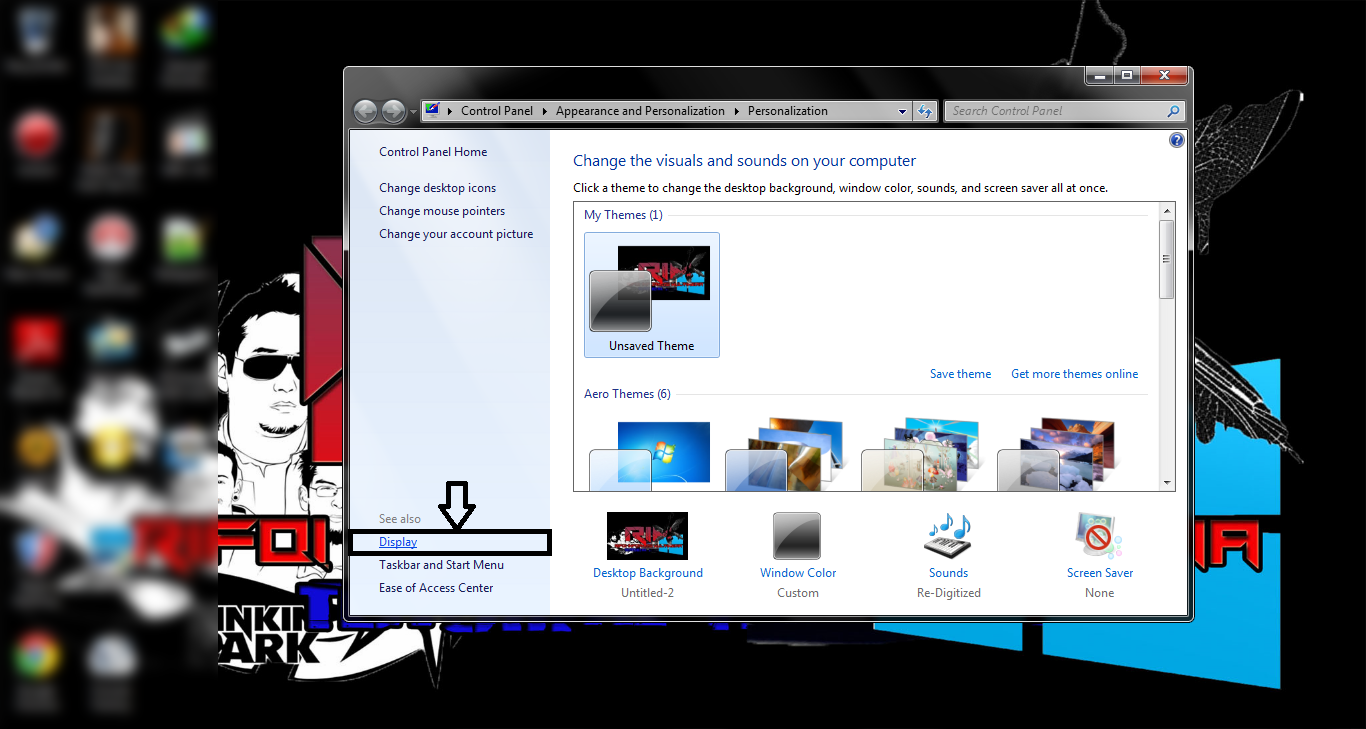Click the Control Panel icon in address bar

click(432, 111)
